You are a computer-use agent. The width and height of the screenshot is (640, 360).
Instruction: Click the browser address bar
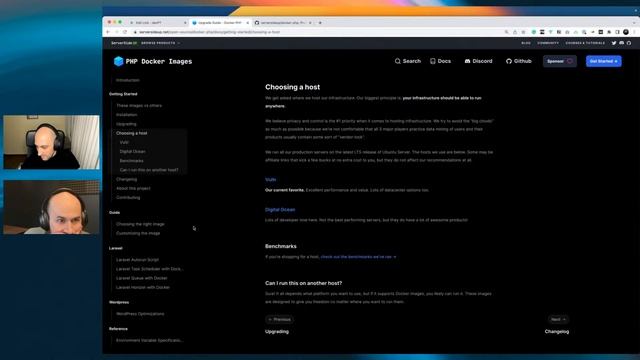[318, 32]
